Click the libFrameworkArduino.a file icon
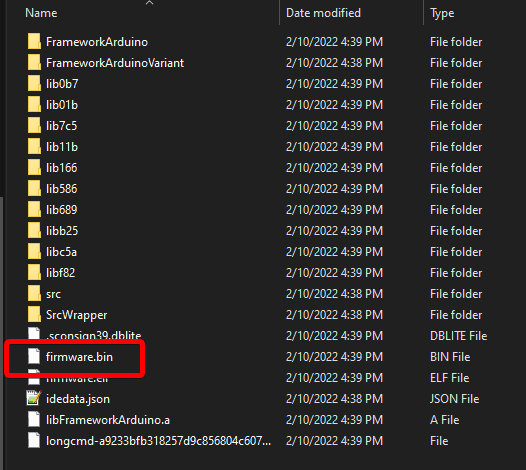526x470 pixels. 34,419
